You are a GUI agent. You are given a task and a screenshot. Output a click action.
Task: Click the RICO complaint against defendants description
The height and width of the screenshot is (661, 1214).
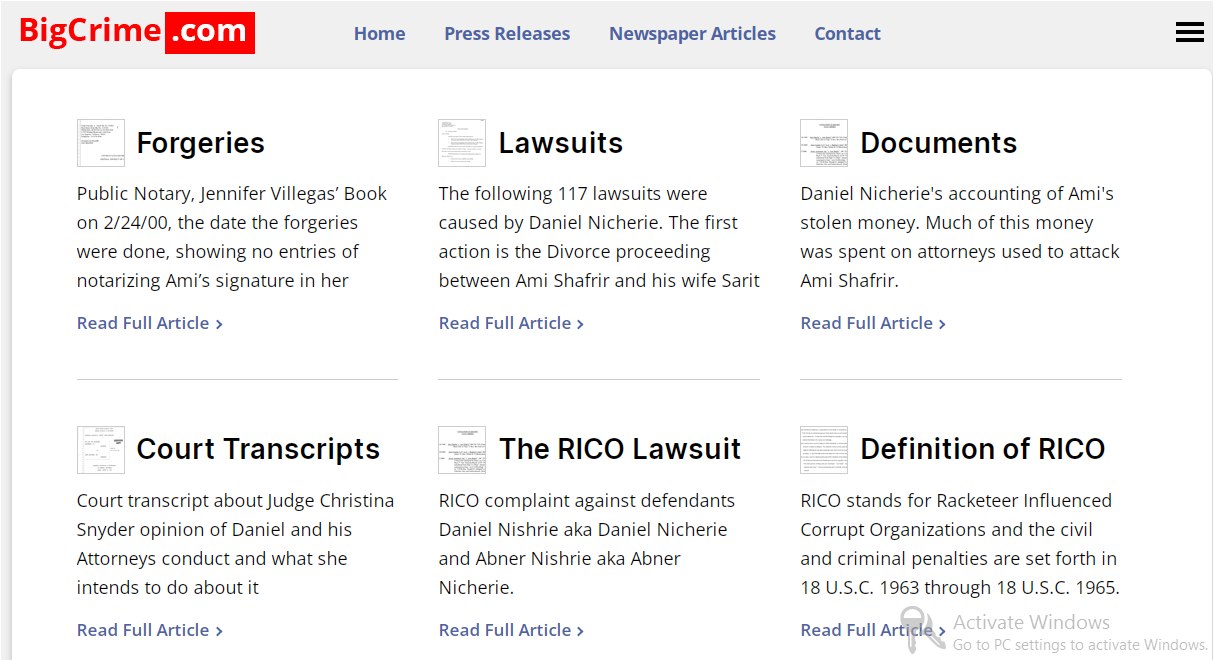587,544
